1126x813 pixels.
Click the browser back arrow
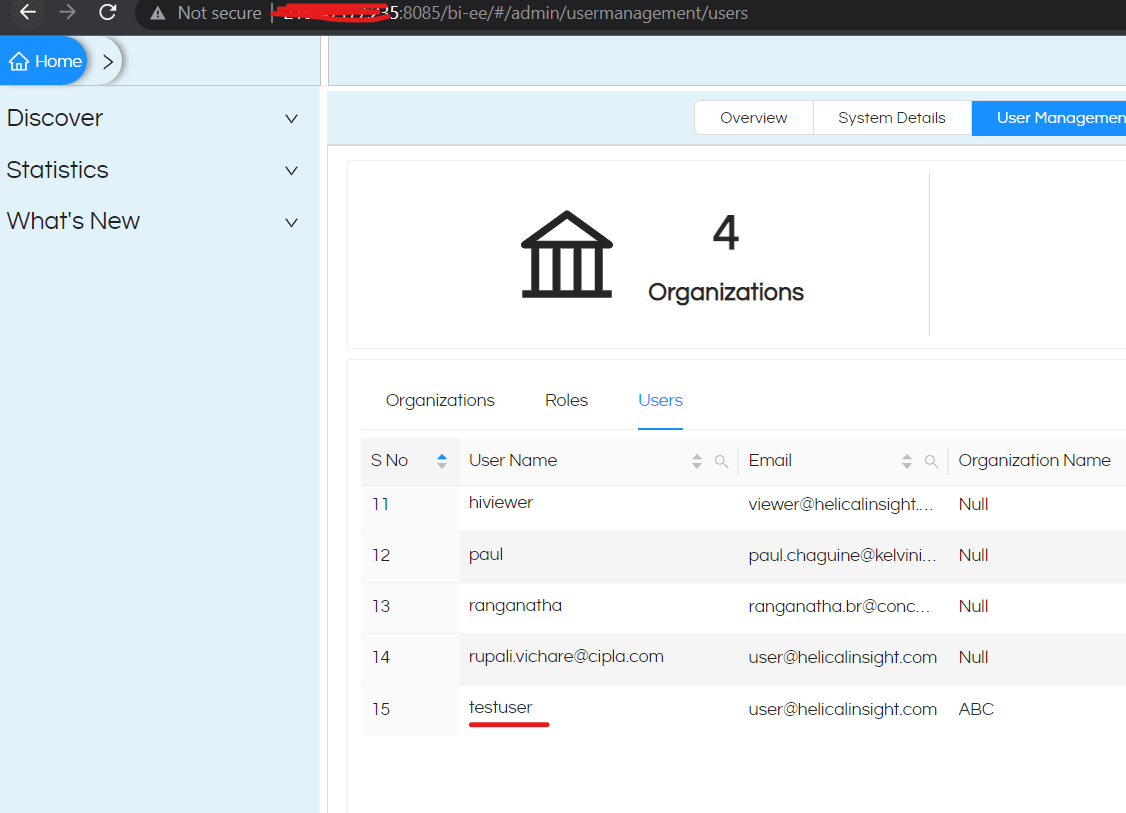pos(28,12)
